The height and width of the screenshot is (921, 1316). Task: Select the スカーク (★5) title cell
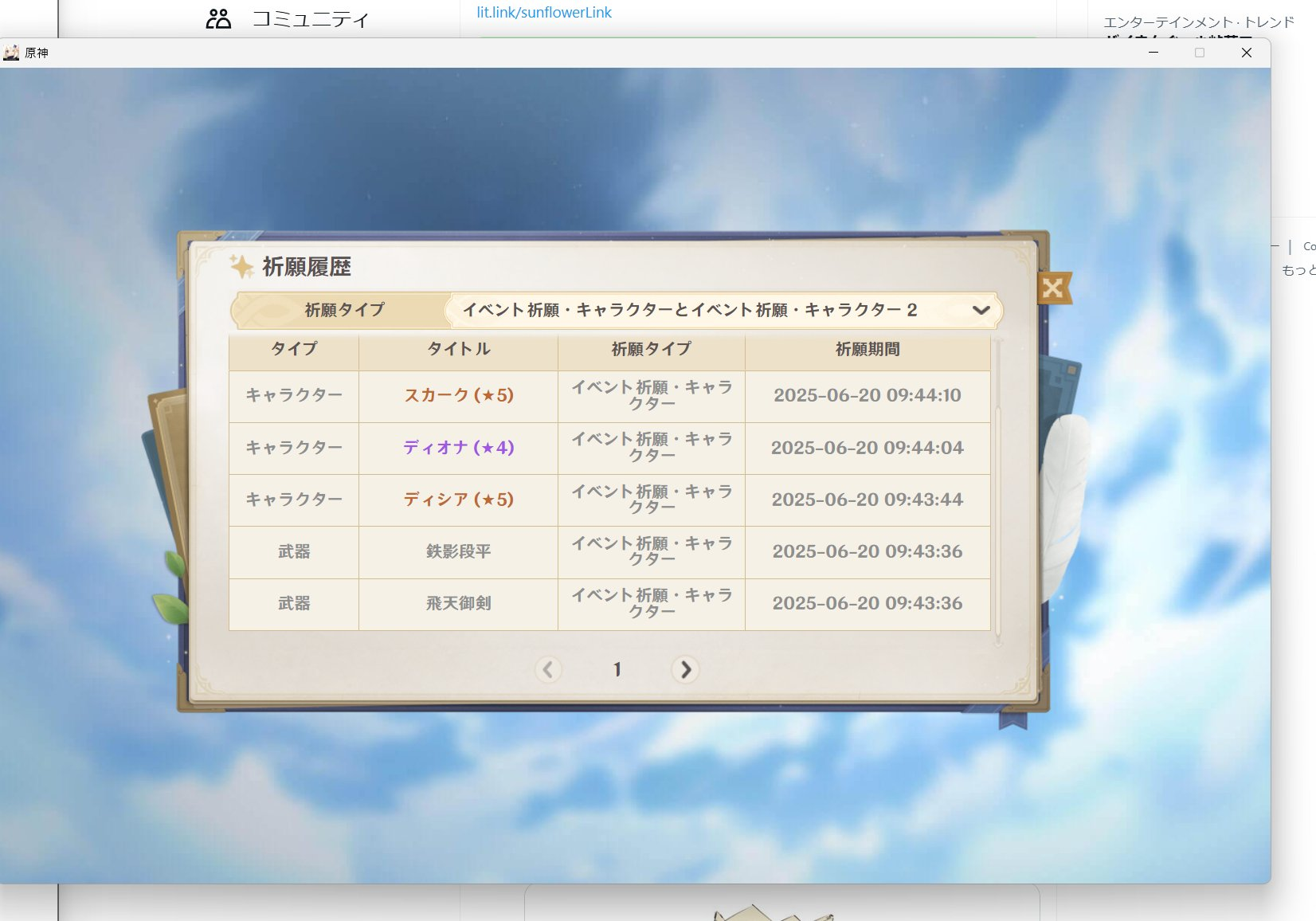(458, 396)
